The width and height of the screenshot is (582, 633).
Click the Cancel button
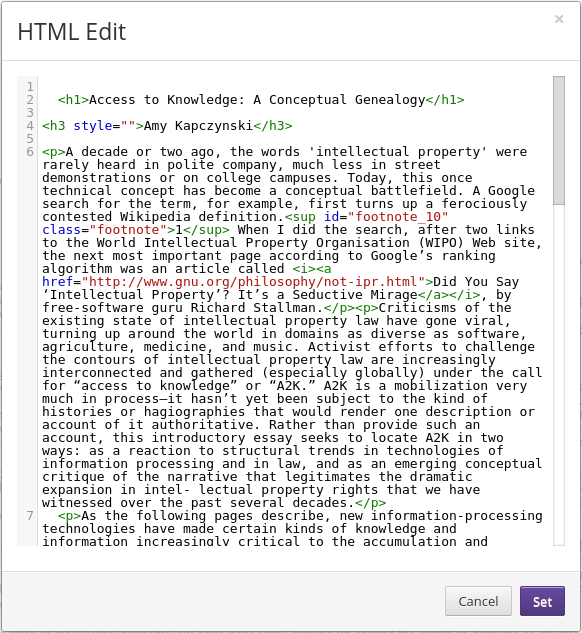(x=478, y=601)
